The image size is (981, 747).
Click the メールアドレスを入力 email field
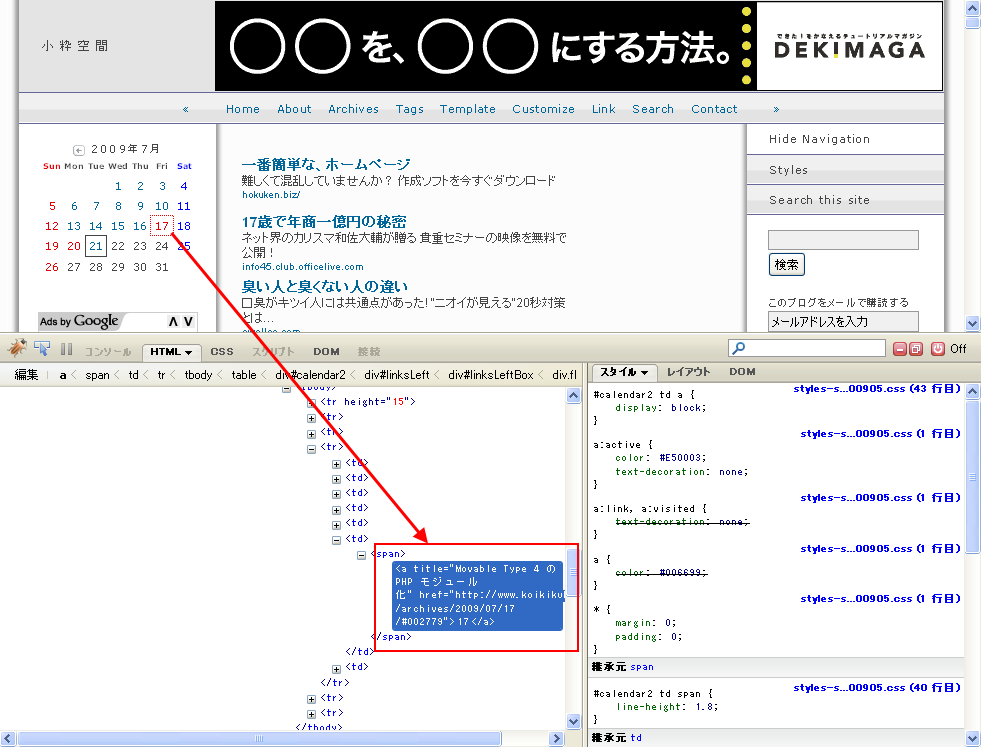point(843,322)
